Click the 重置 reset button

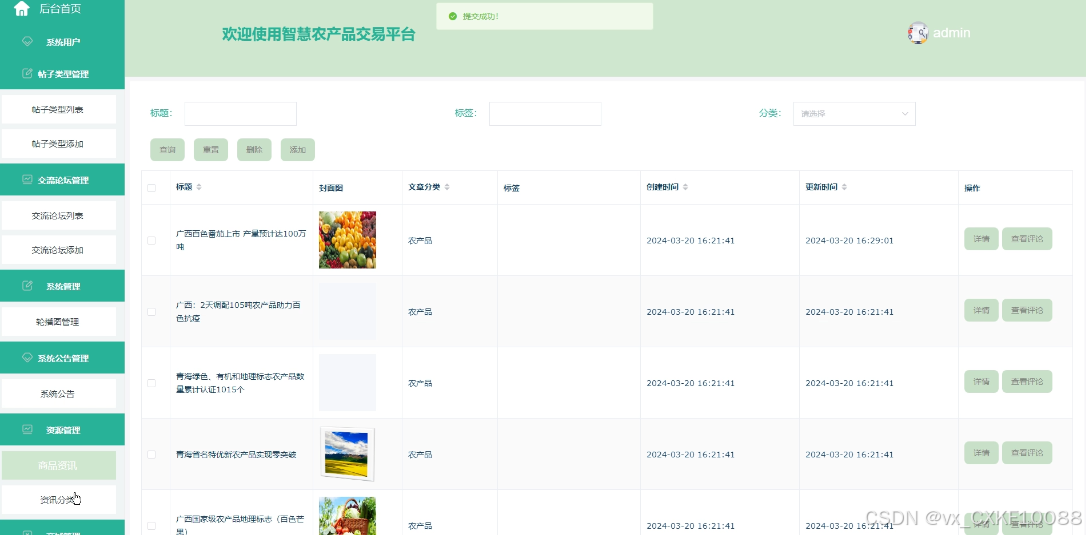click(211, 150)
